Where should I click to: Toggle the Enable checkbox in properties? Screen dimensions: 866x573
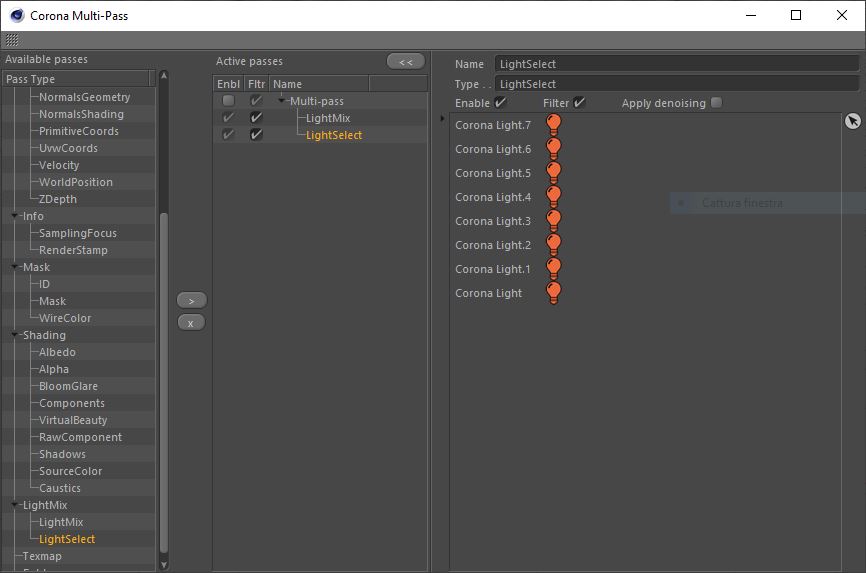coord(500,102)
